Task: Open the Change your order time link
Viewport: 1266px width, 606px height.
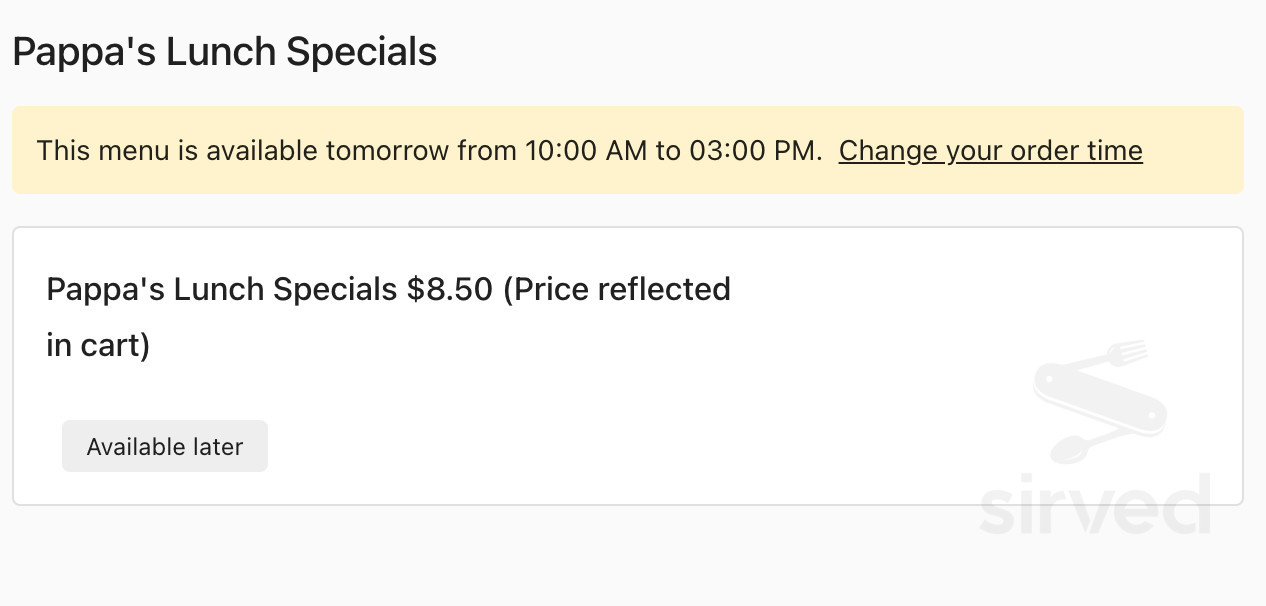Action: coord(990,151)
